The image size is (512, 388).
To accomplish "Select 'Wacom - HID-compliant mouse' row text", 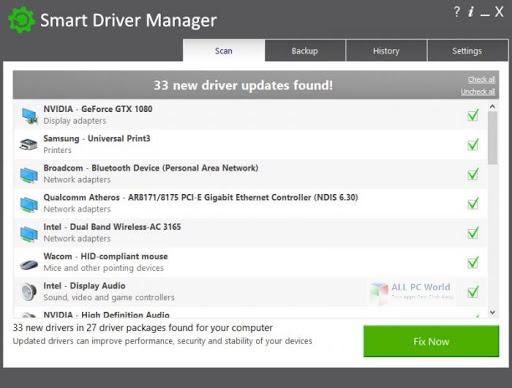I will (106, 256).
